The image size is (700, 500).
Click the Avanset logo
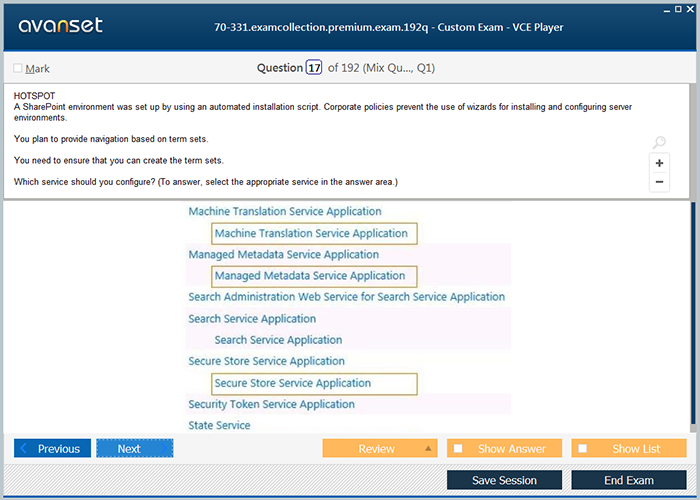coord(60,26)
